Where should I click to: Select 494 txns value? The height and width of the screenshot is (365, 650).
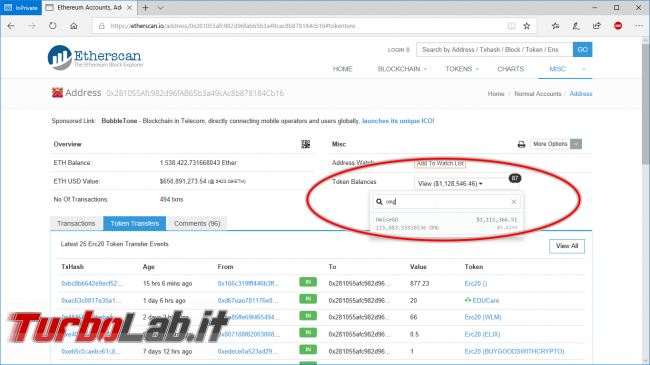coord(171,200)
